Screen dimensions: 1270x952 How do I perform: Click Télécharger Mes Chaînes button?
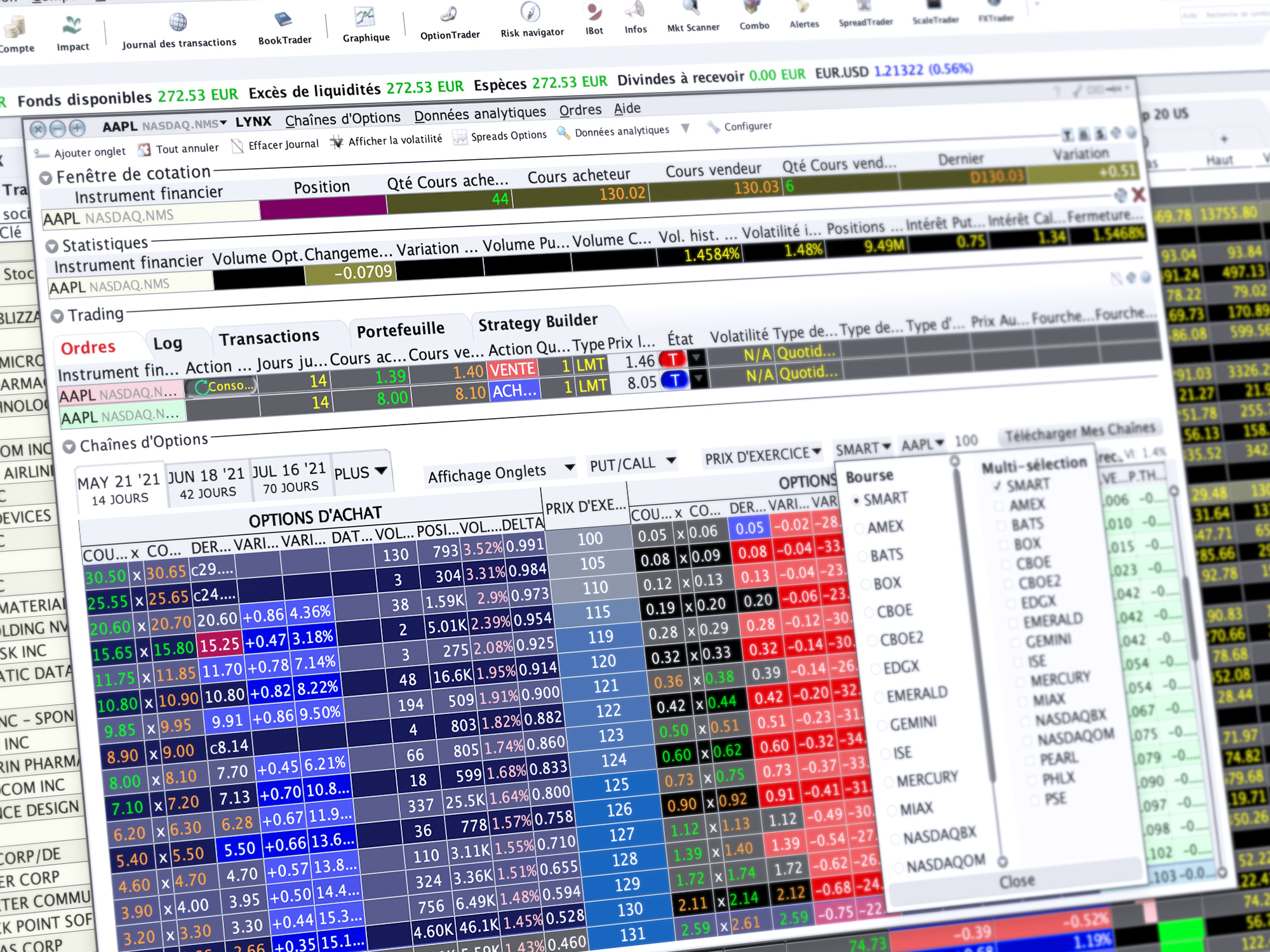click(1079, 432)
